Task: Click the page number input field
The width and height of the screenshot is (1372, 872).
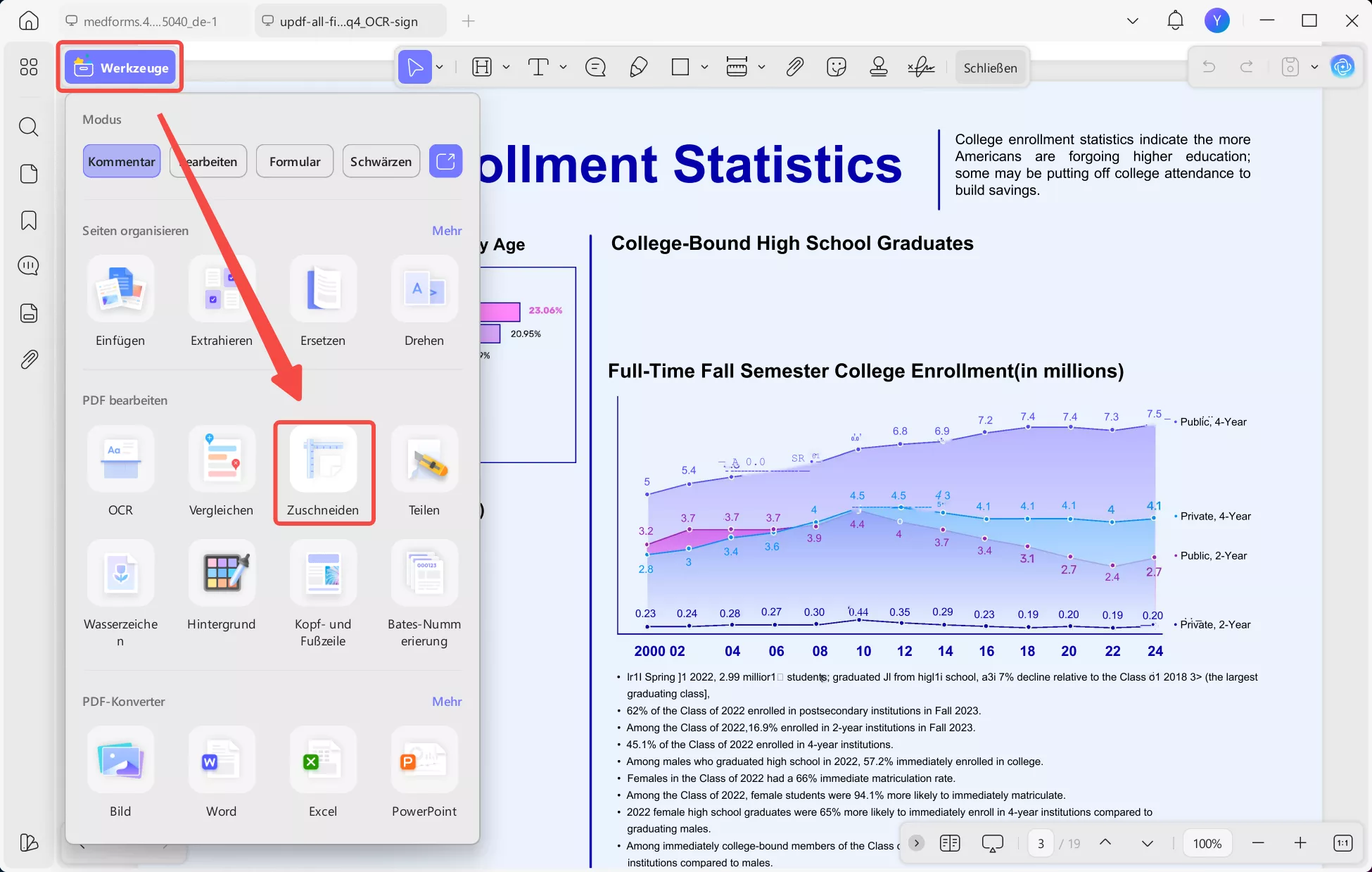Action: tap(1041, 843)
